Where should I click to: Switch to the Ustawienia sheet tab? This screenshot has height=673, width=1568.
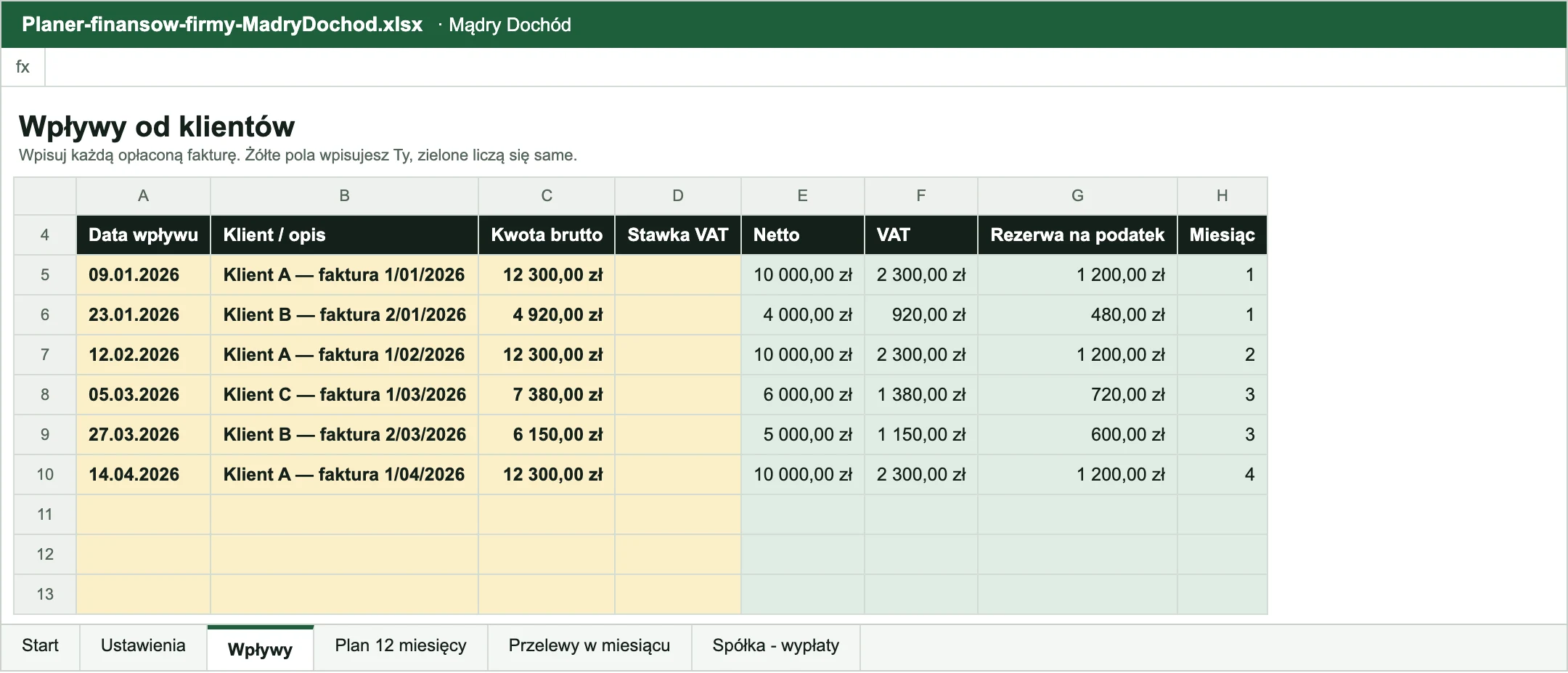143,645
